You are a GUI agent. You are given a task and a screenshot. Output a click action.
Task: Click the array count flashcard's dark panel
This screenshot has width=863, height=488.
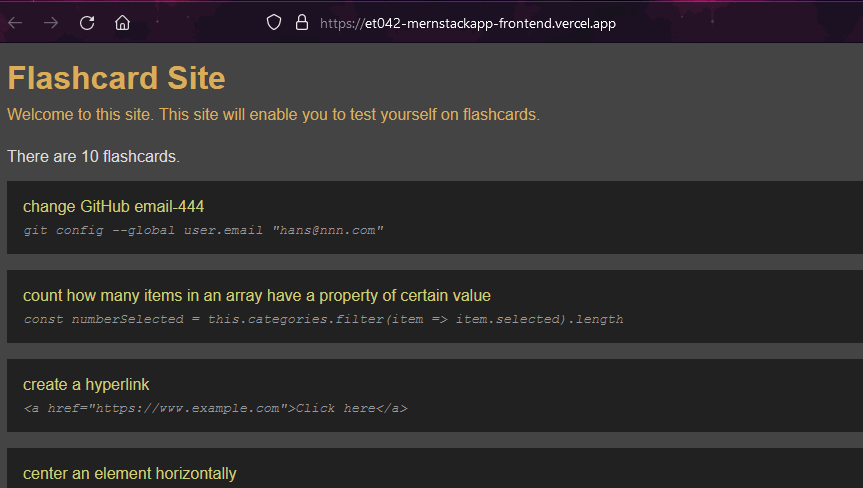click(435, 306)
